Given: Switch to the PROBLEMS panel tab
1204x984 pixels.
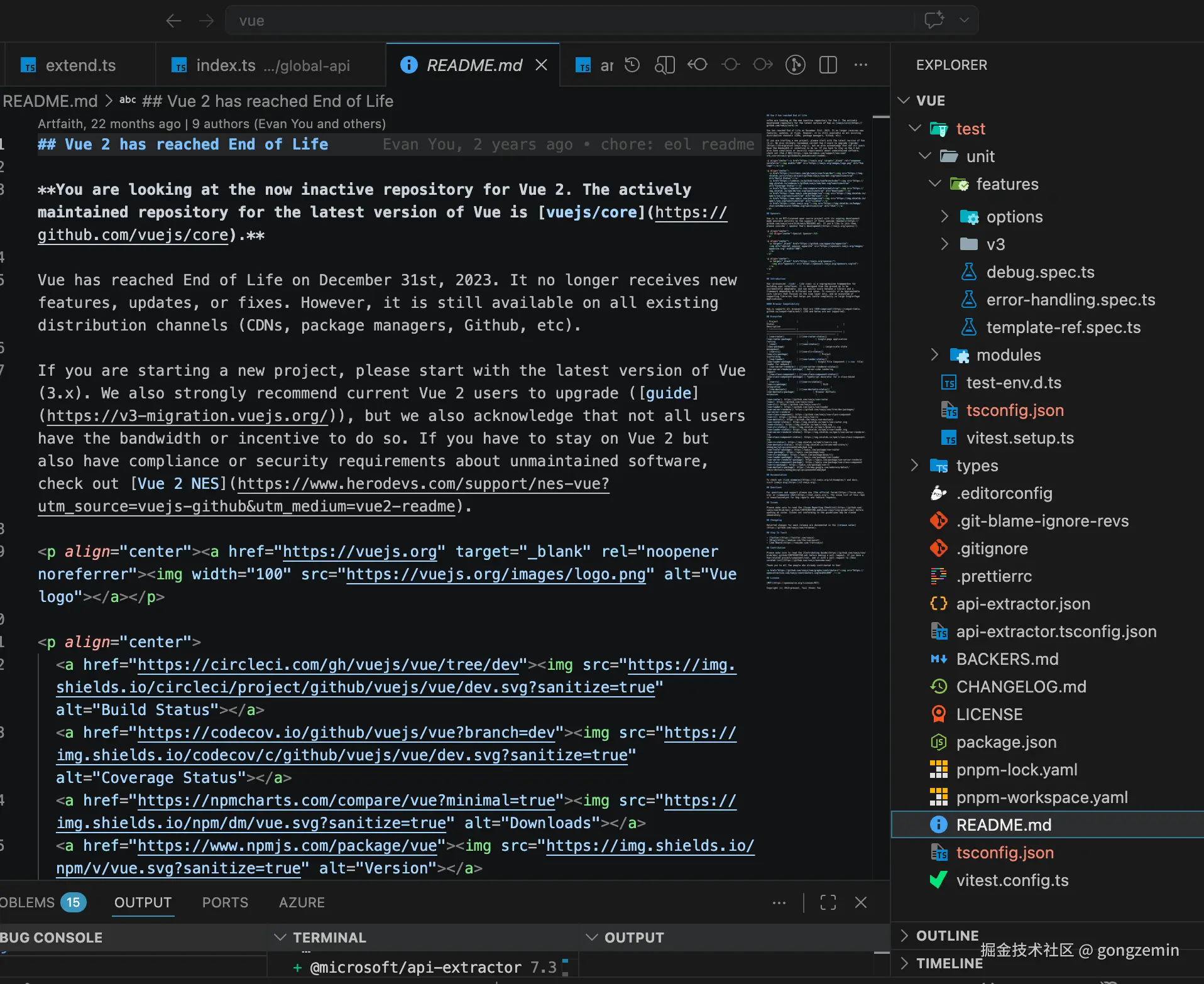Looking at the screenshot, I should click(43, 902).
